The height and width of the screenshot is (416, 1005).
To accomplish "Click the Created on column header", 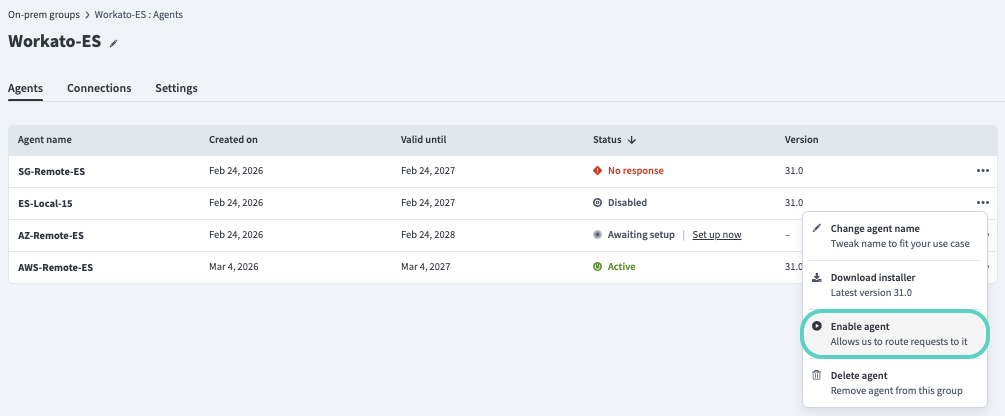I will click(x=233, y=140).
